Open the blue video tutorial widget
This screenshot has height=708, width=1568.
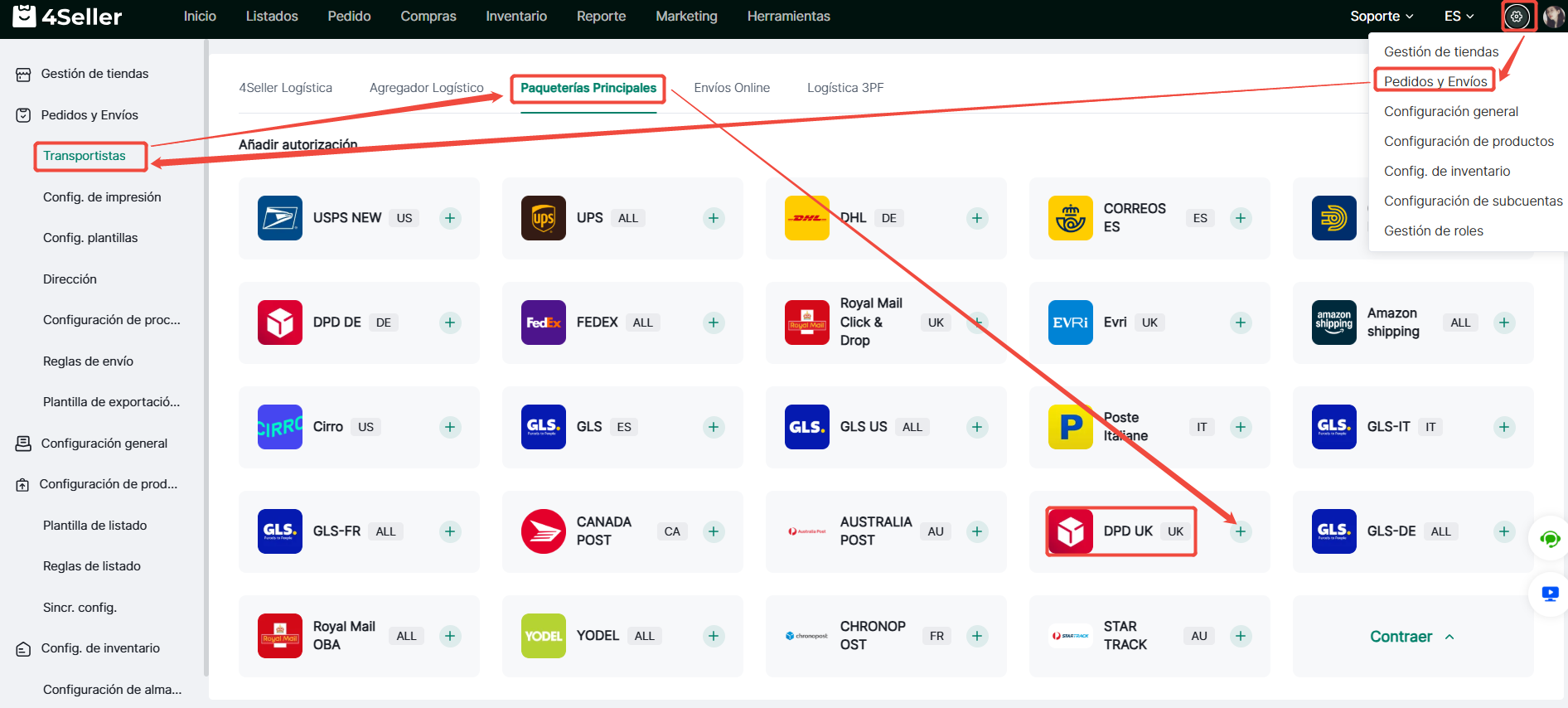tap(1550, 594)
